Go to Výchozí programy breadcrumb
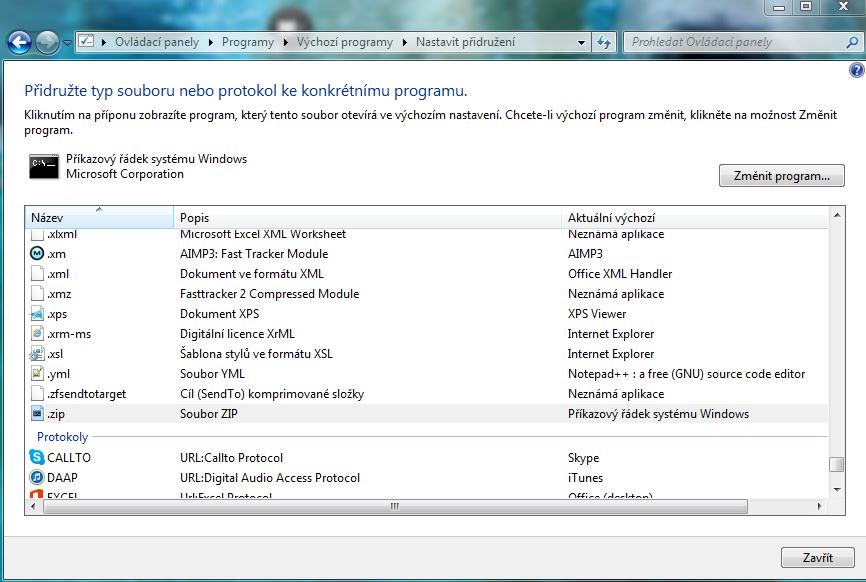 (x=345, y=42)
